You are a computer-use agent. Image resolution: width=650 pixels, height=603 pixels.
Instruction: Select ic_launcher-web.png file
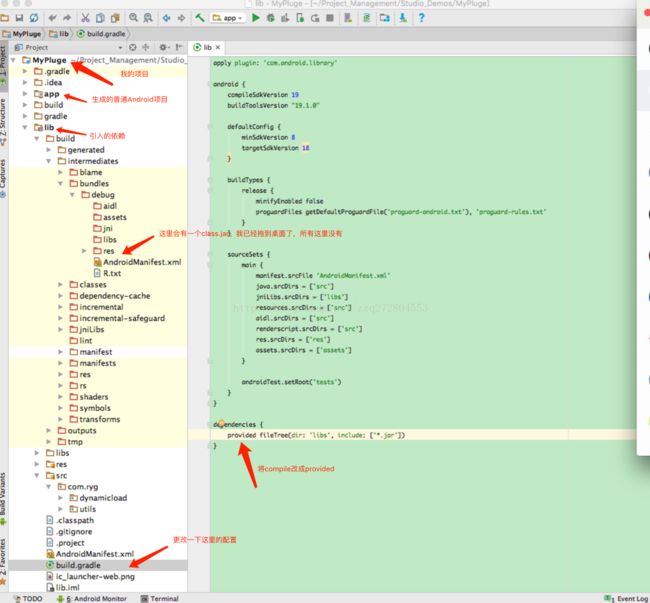[90, 576]
